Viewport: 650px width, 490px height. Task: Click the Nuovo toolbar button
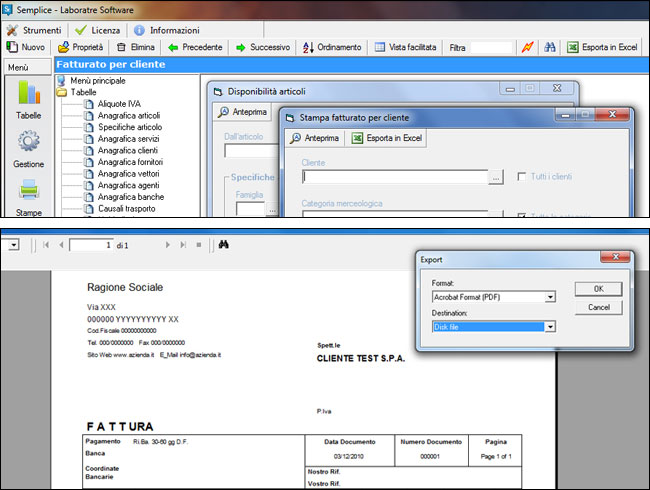[26, 47]
